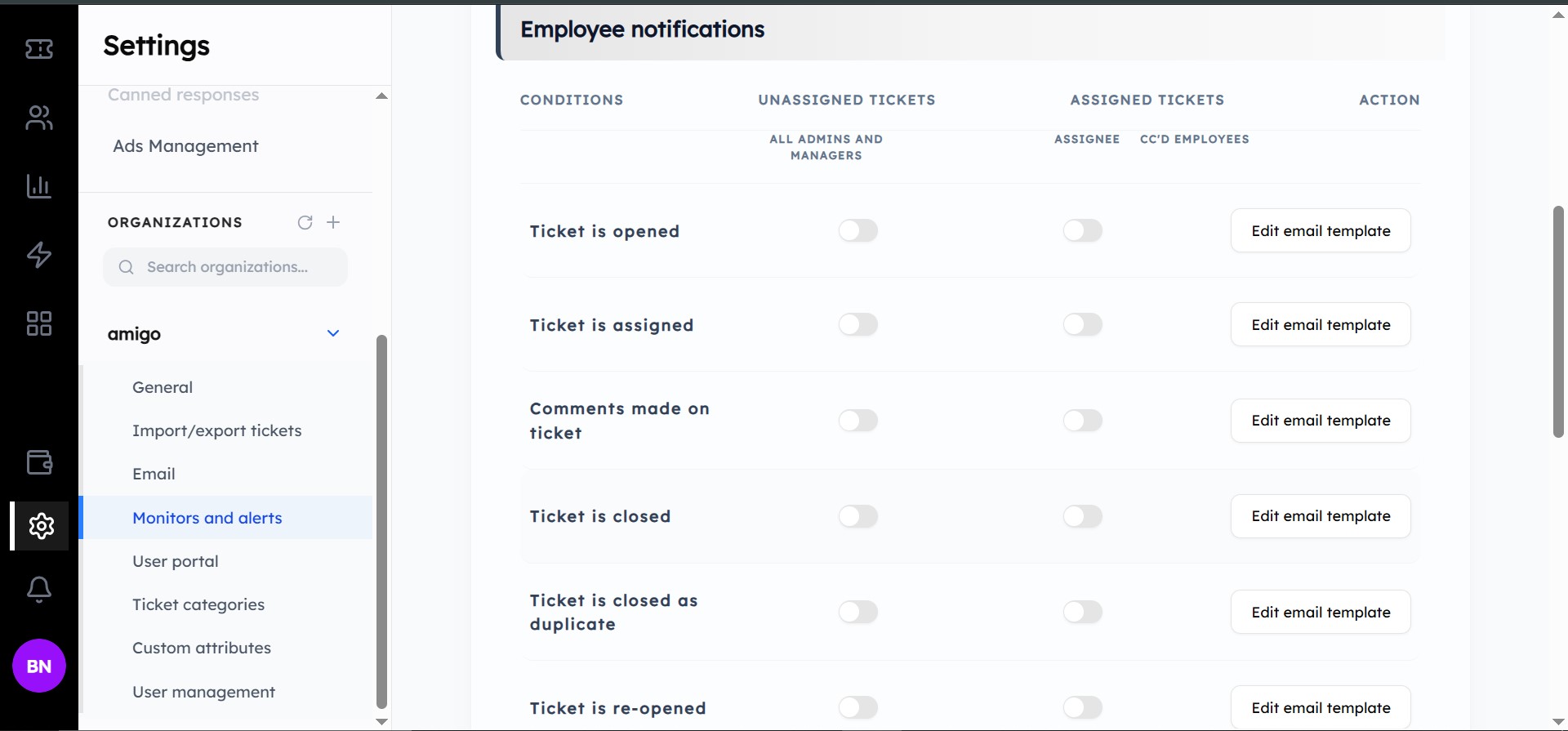Screen dimensions: 1568x731
Task: Click Edit email template for Ticket is re-opened
Action: (x=1320, y=707)
